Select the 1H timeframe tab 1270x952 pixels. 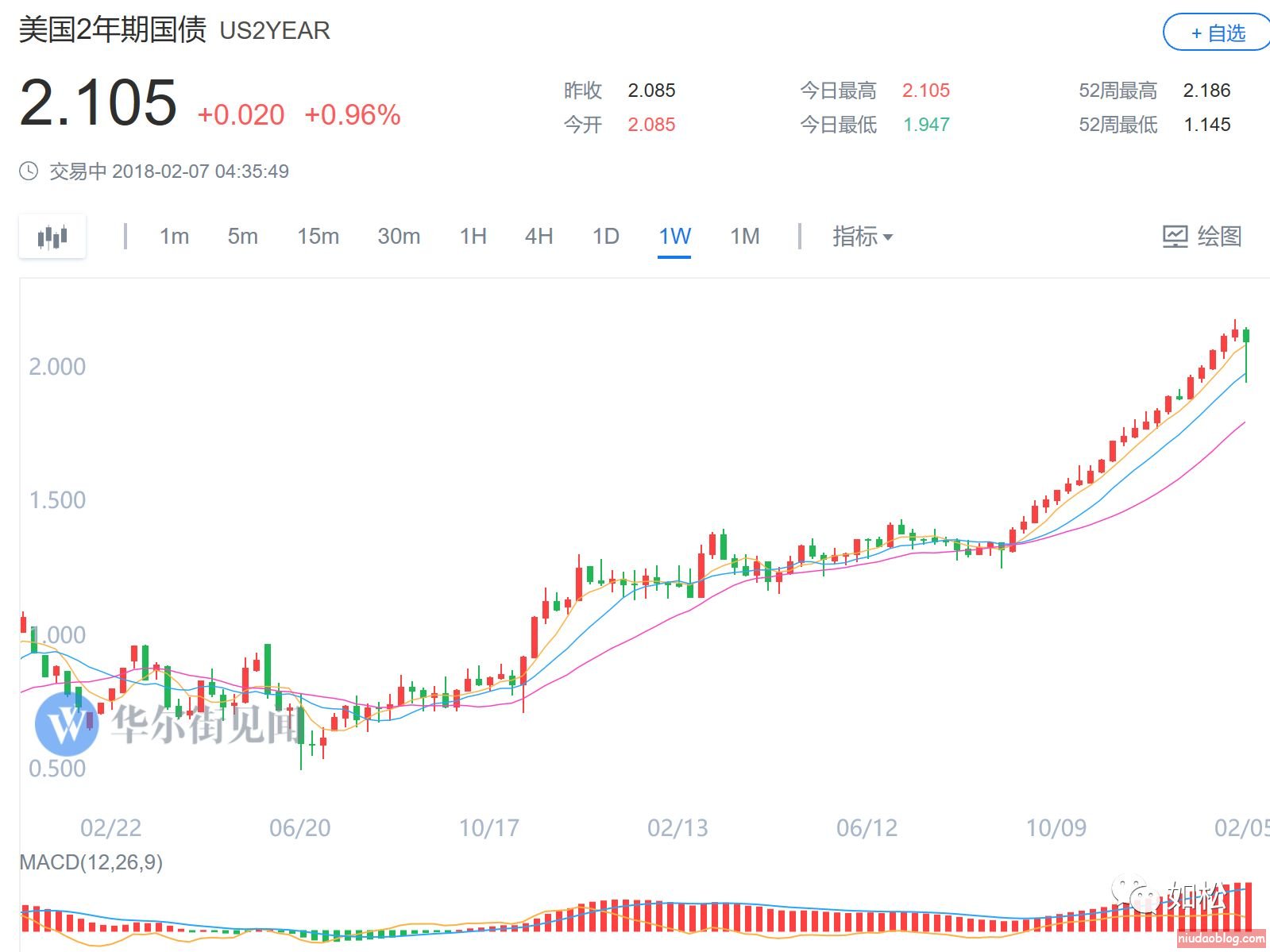point(473,237)
